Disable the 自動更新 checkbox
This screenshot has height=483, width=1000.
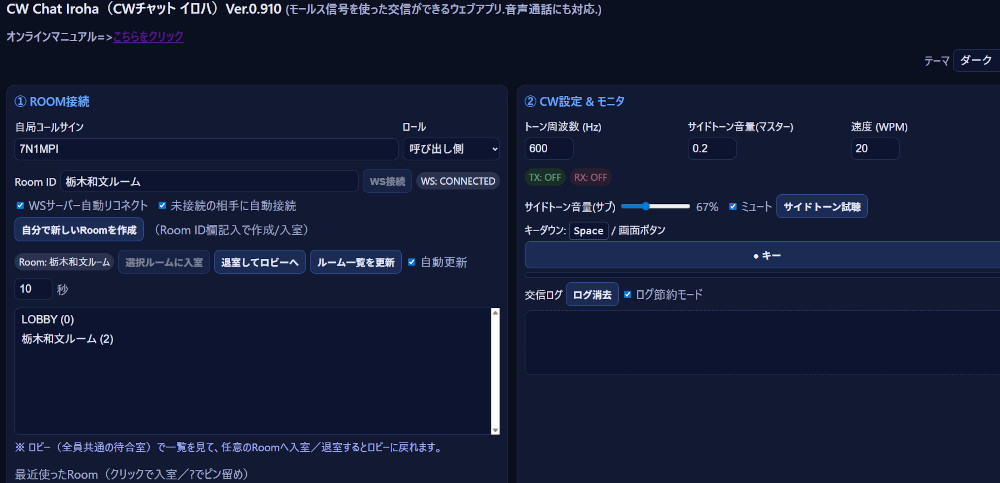click(413, 263)
